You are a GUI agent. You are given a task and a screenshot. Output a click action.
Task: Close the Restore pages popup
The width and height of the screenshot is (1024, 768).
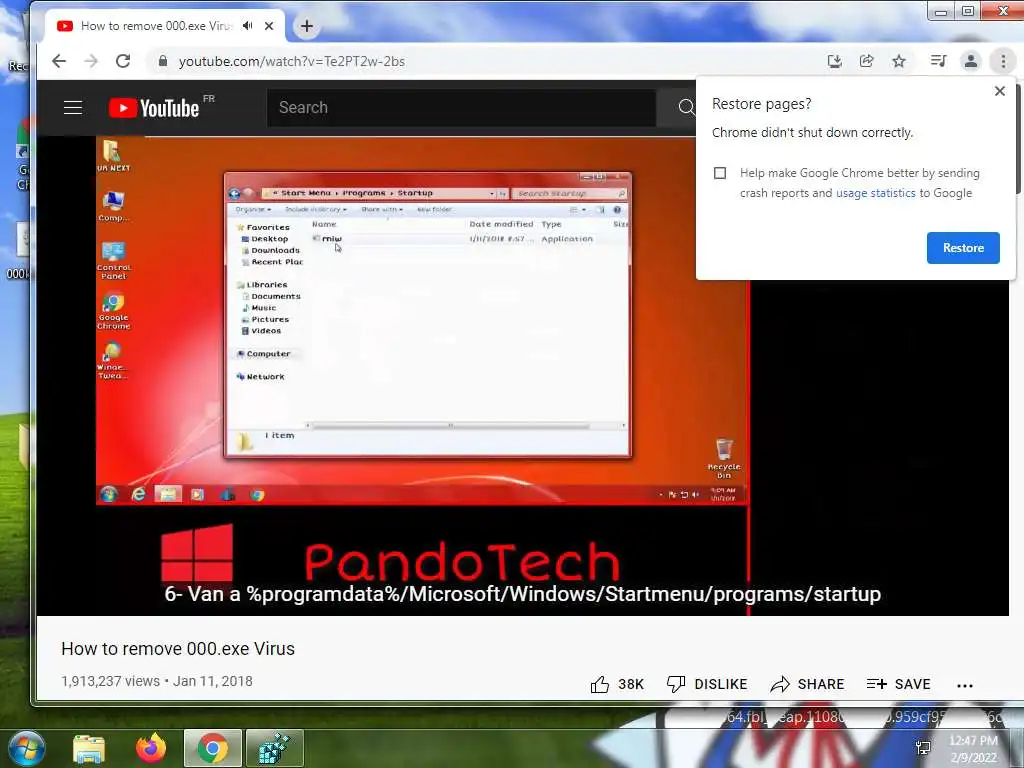point(1000,91)
